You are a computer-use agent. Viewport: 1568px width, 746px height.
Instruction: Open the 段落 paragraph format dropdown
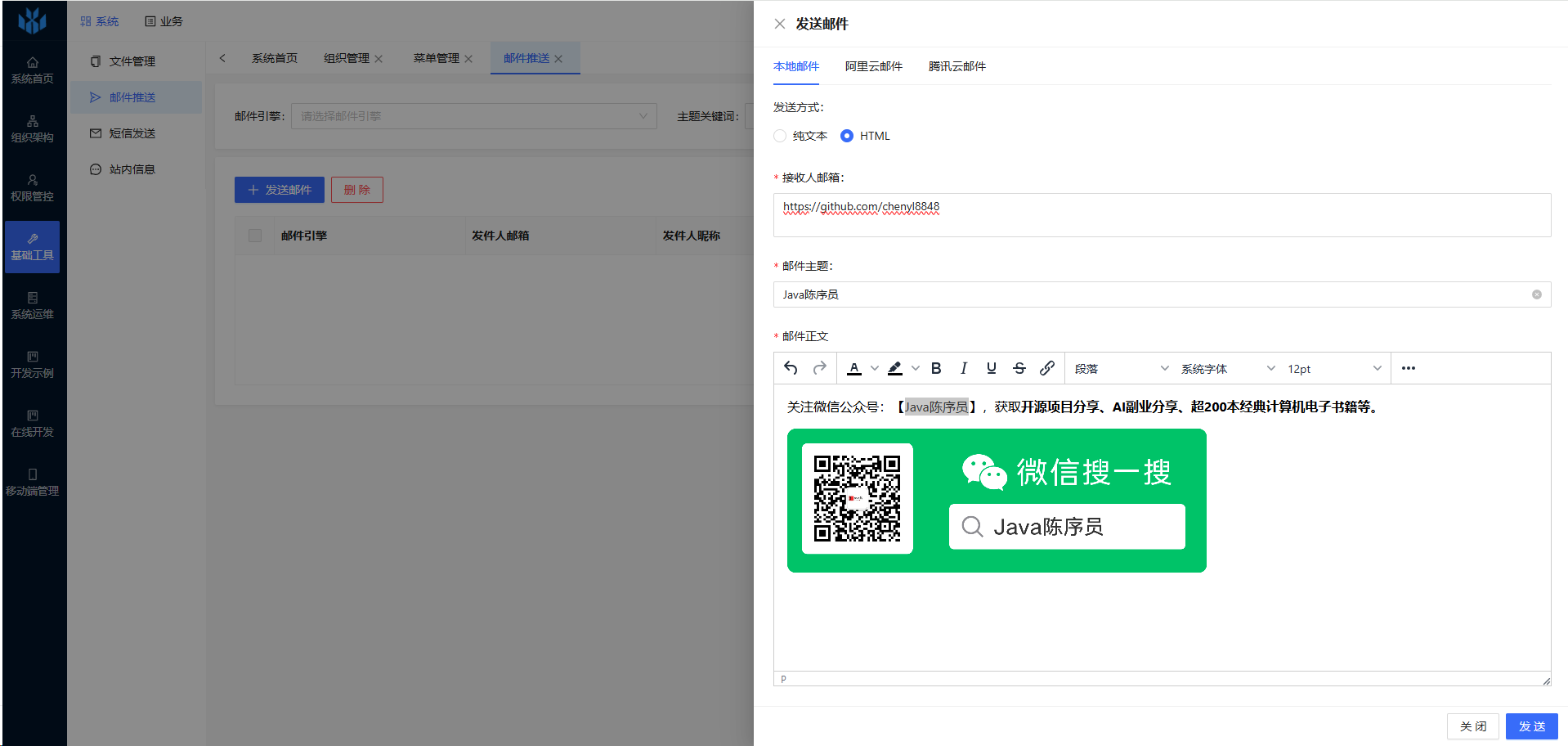tap(1120, 369)
